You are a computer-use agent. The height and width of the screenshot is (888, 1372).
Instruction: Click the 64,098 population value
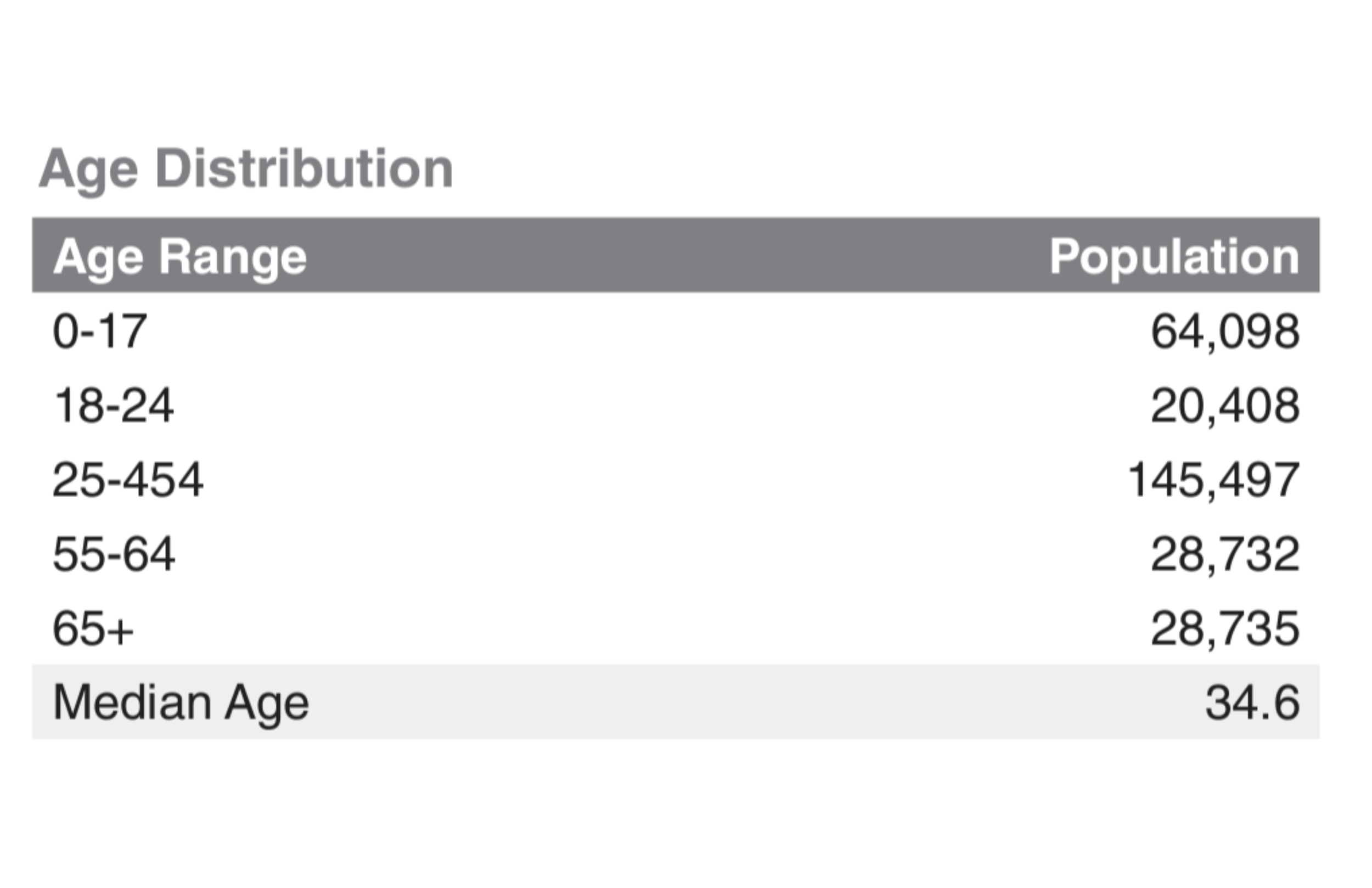[1225, 331]
